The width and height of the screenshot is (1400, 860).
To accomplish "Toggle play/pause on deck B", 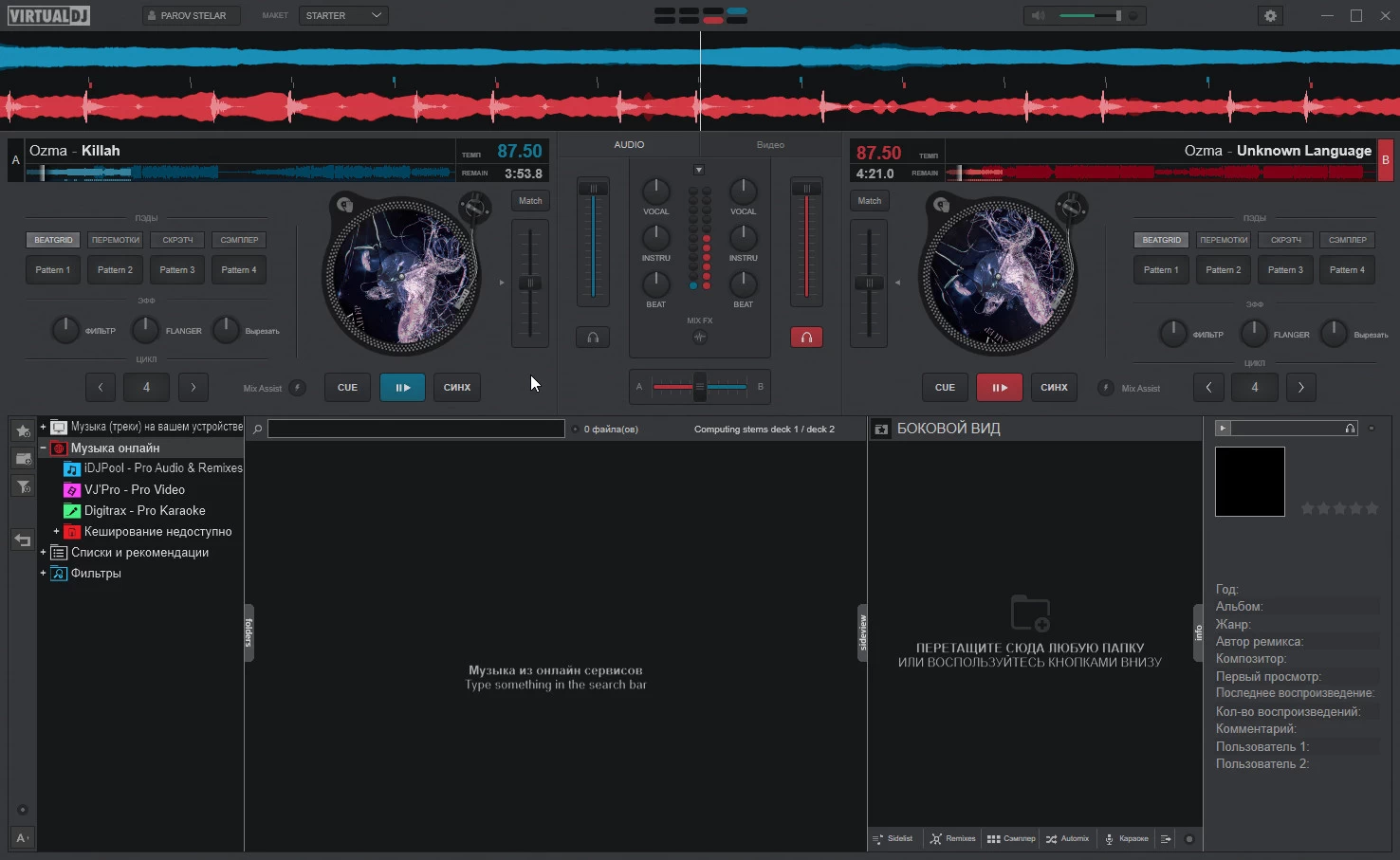I will pyautogui.click(x=999, y=388).
